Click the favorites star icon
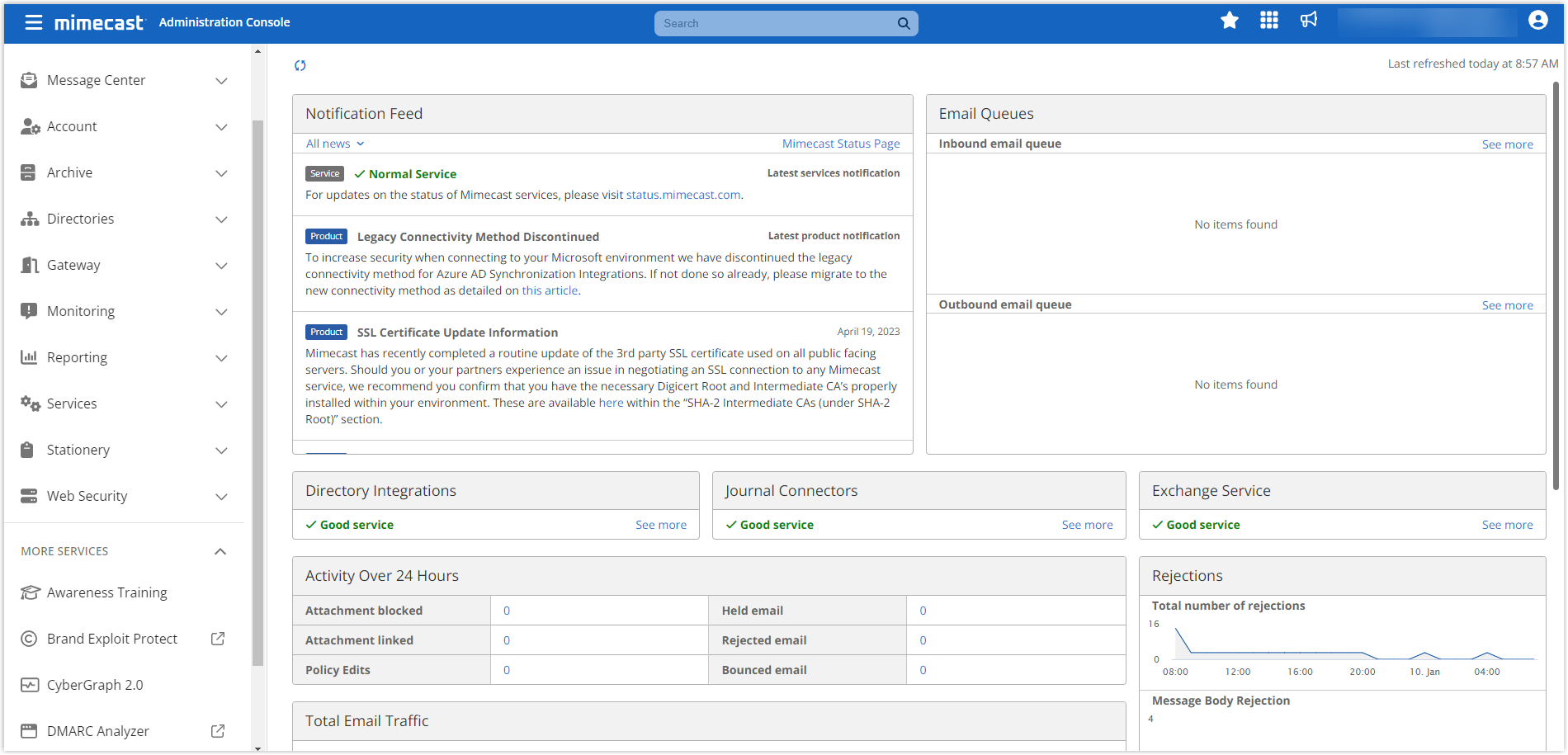This screenshot has height=755, width=1568. [x=1229, y=21]
